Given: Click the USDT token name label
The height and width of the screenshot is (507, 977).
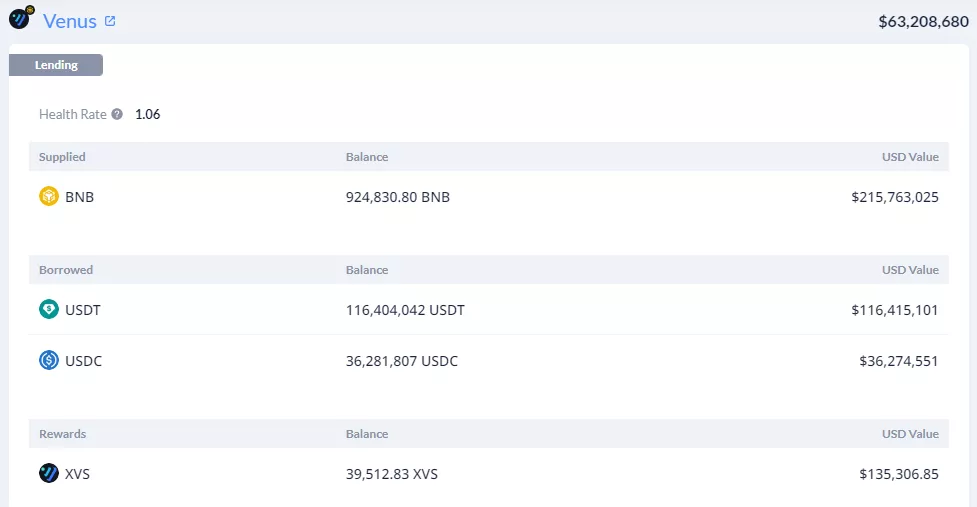Looking at the screenshot, I should 83,310.
